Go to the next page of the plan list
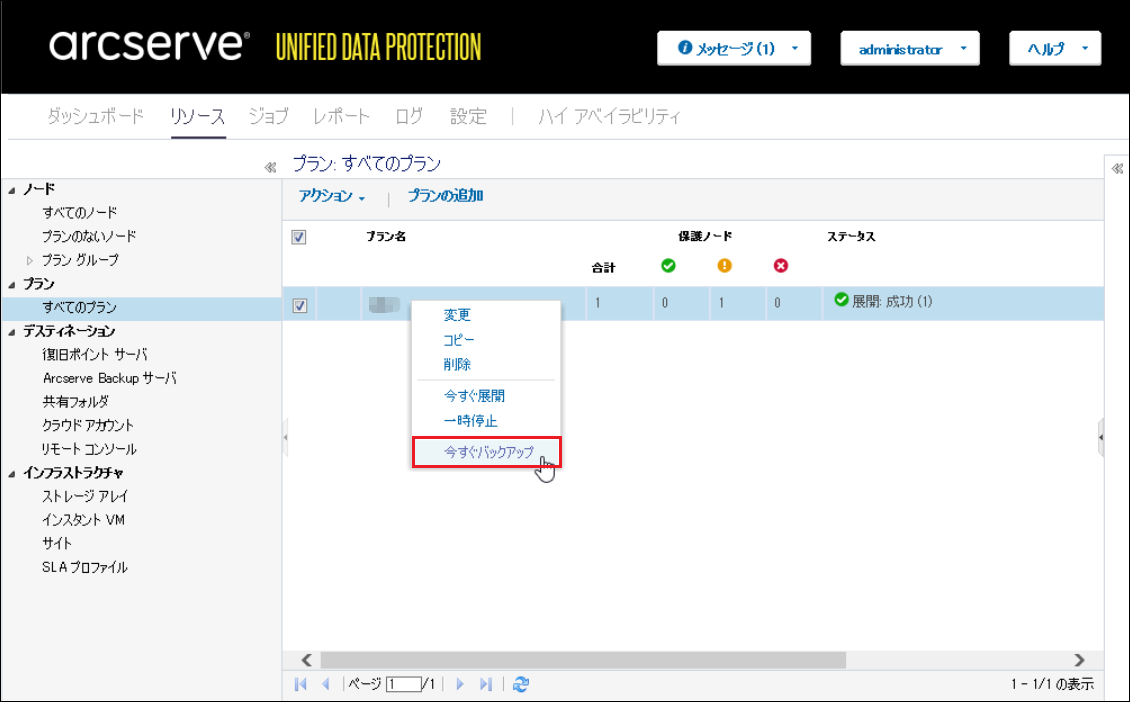Screen dimensions: 1130x702 click(460, 684)
